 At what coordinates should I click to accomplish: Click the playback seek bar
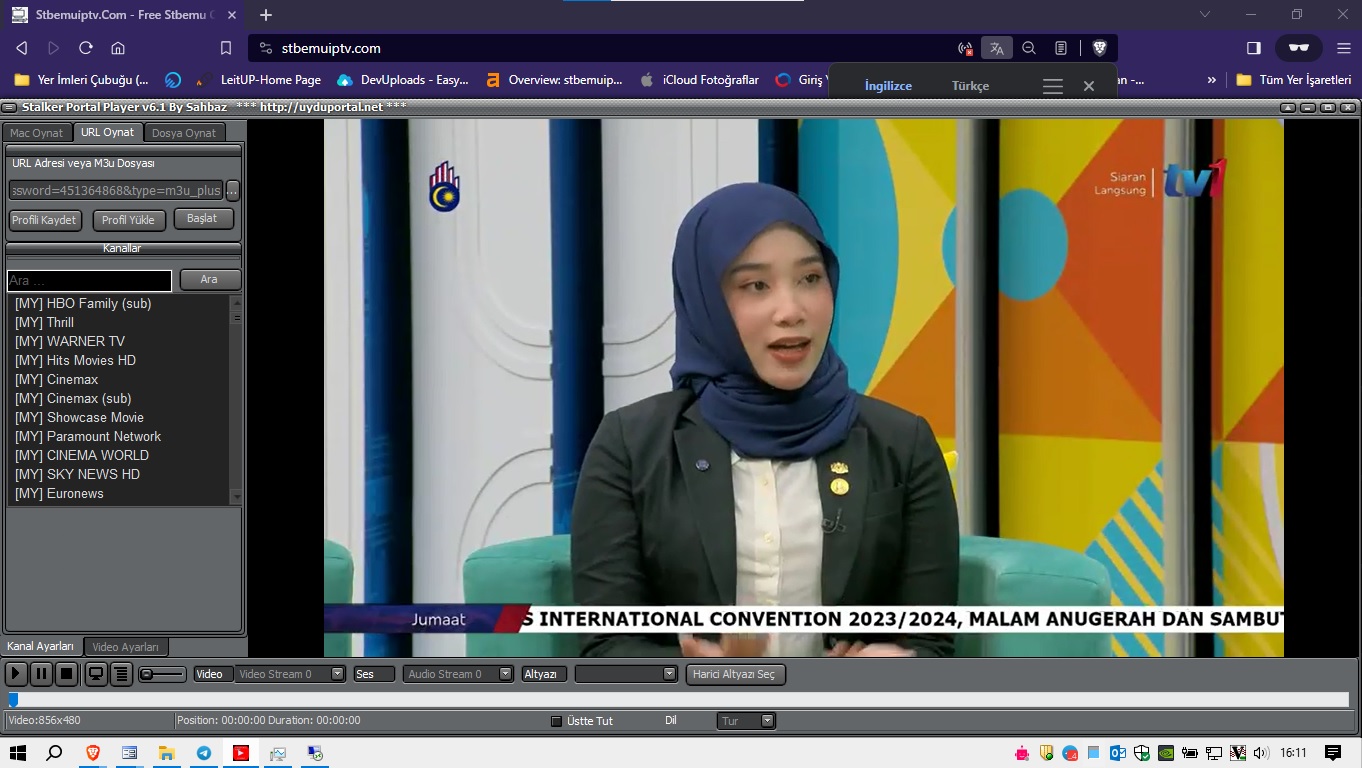[678, 700]
